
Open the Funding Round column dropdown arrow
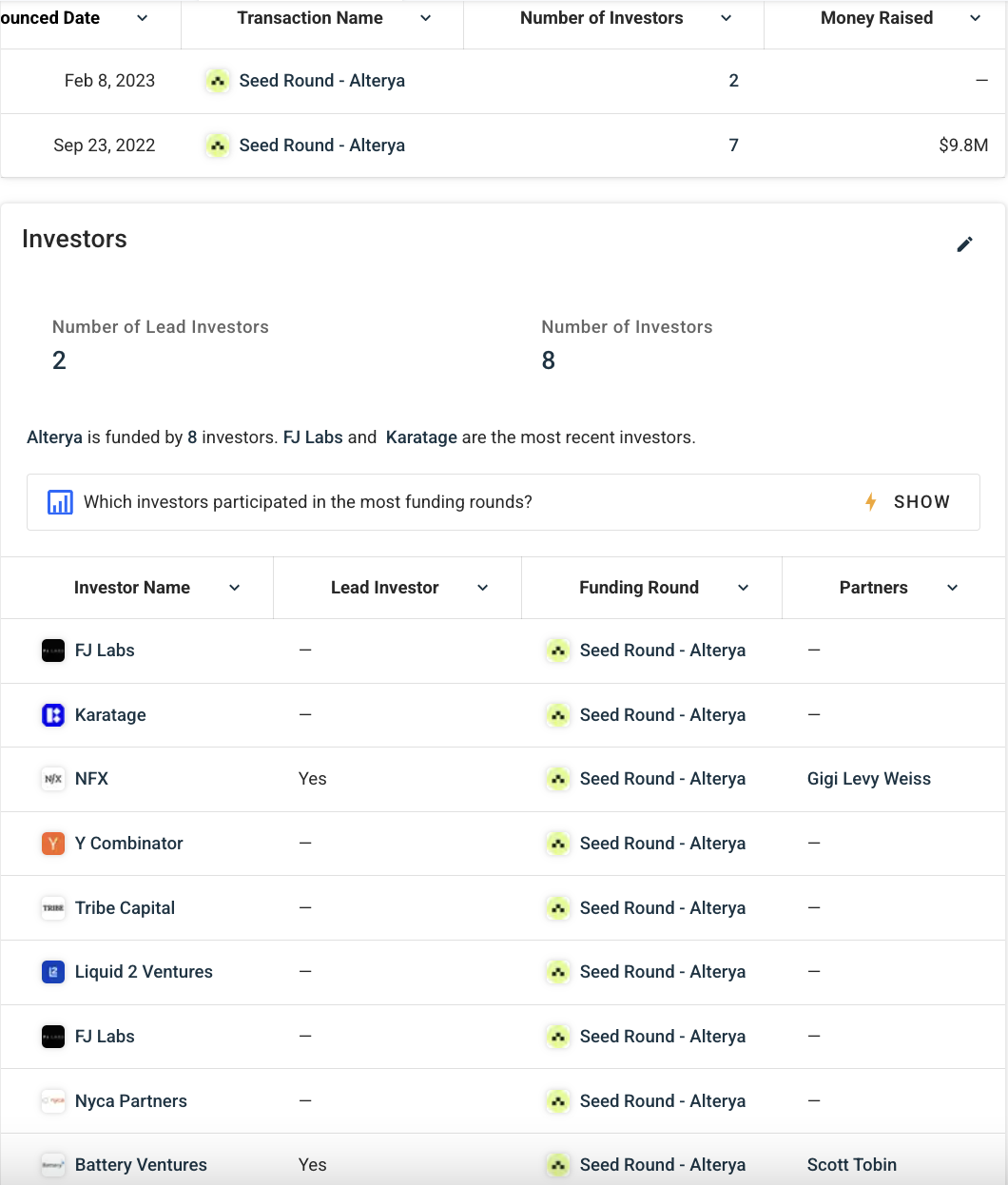743,588
